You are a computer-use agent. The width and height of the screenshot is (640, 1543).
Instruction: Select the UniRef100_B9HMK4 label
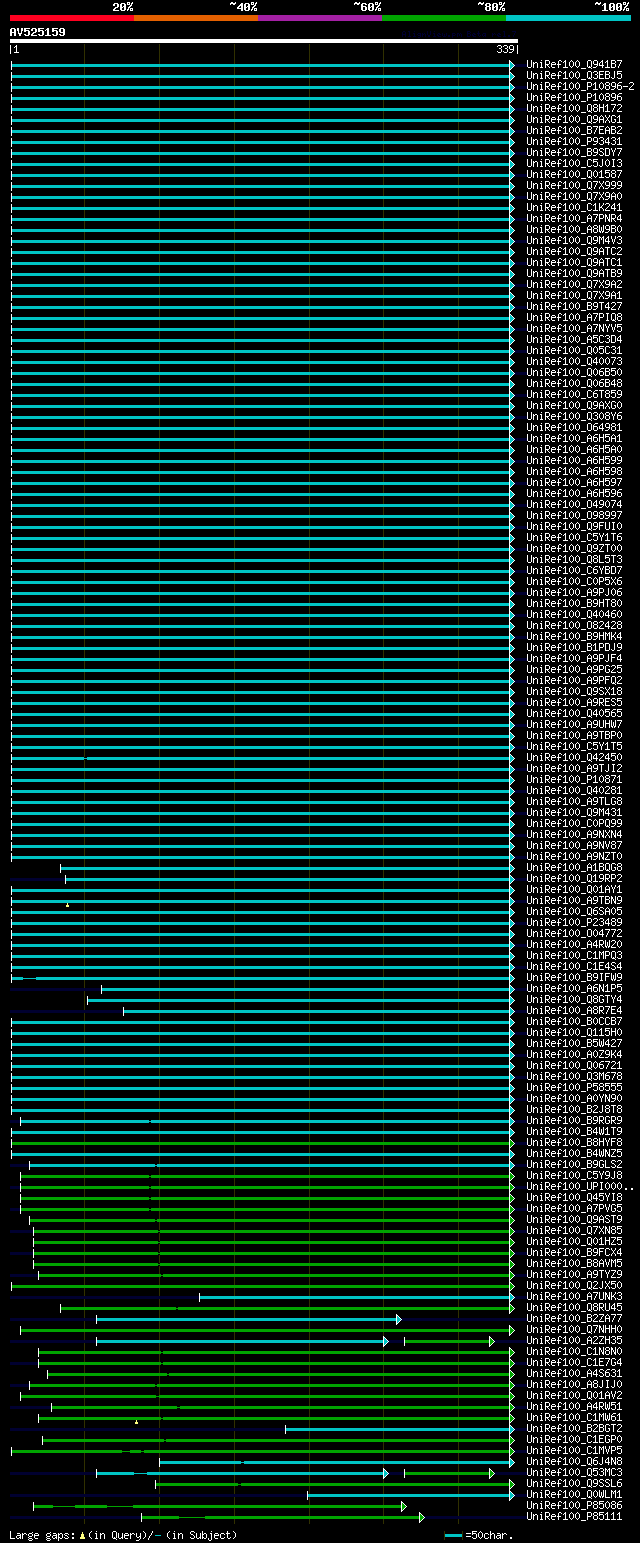click(573, 636)
